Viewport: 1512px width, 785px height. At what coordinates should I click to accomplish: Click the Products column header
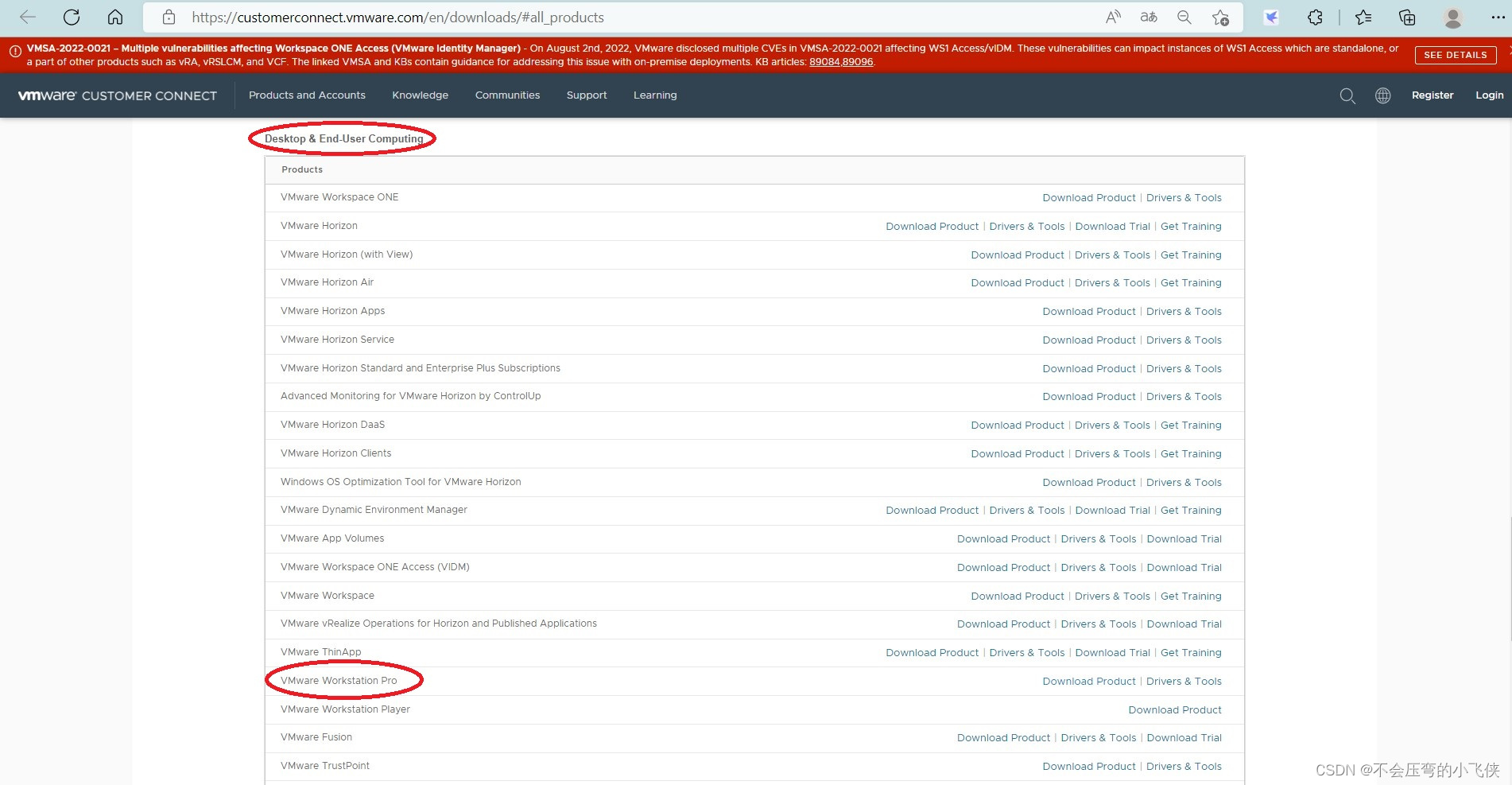pyautogui.click(x=302, y=169)
